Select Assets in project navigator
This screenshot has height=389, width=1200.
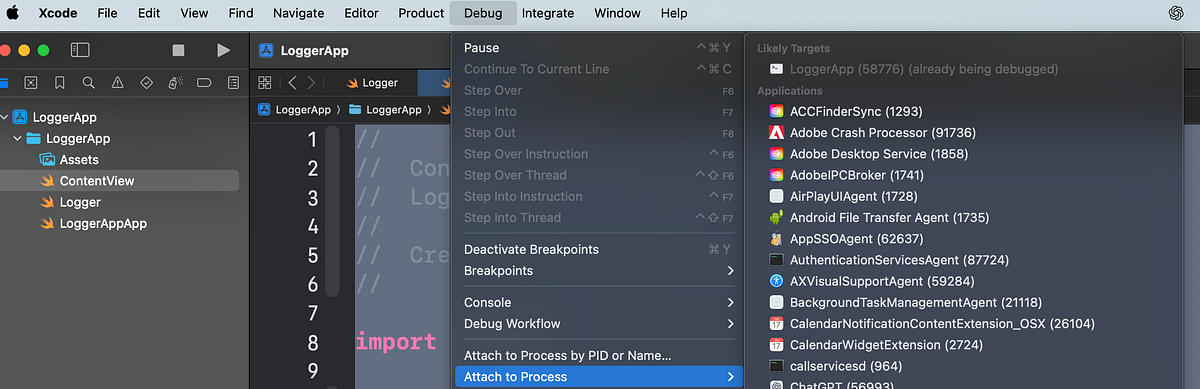[x=79, y=159]
